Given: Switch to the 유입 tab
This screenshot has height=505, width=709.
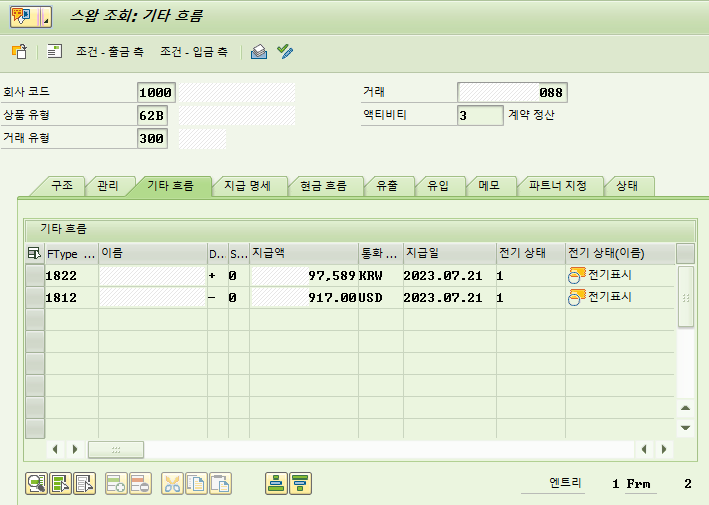Looking at the screenshot, I should tap(438, 186).
